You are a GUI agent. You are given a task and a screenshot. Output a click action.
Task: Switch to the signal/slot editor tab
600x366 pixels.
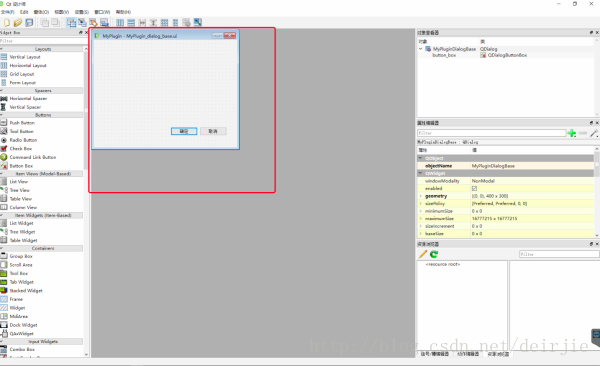(x=435, y=354)
